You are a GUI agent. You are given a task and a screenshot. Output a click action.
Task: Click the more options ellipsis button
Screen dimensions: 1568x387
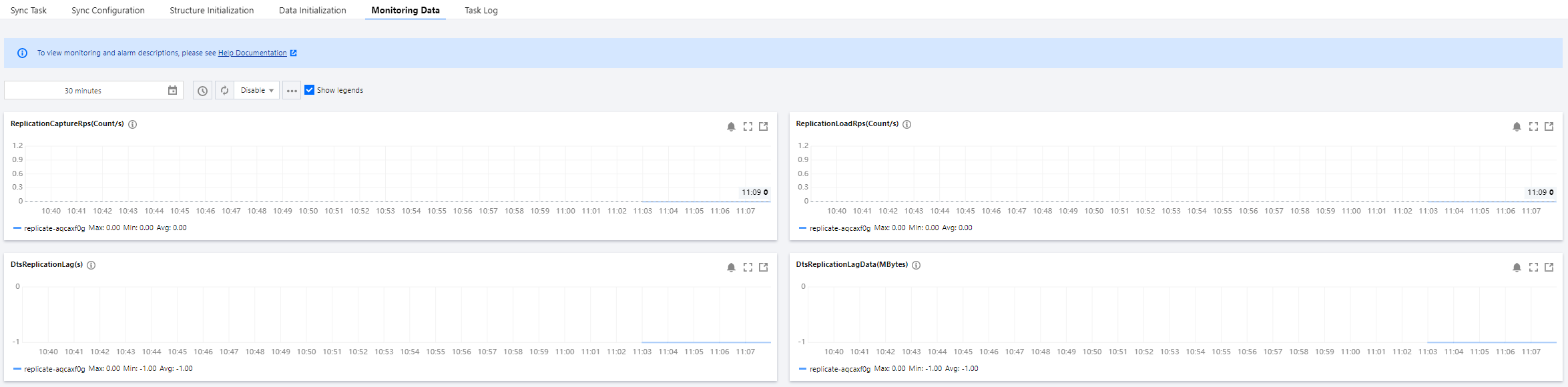click(292, 91)
